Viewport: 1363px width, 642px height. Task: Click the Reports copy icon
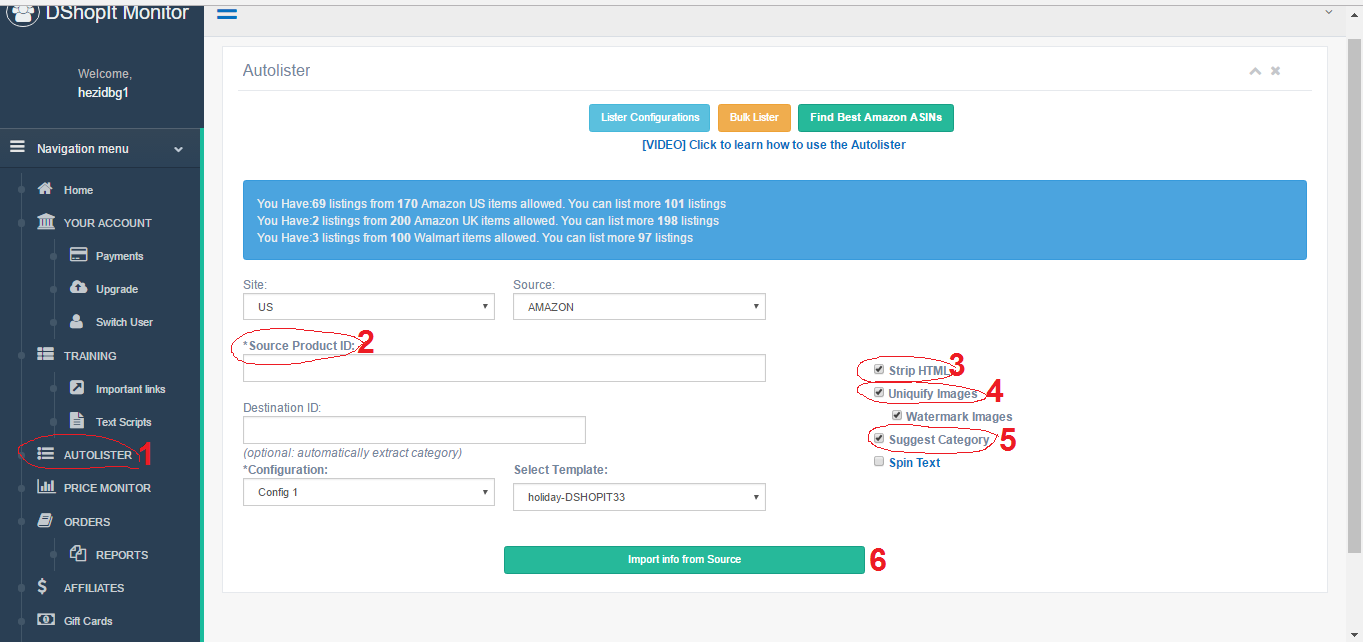click(78, 553)
